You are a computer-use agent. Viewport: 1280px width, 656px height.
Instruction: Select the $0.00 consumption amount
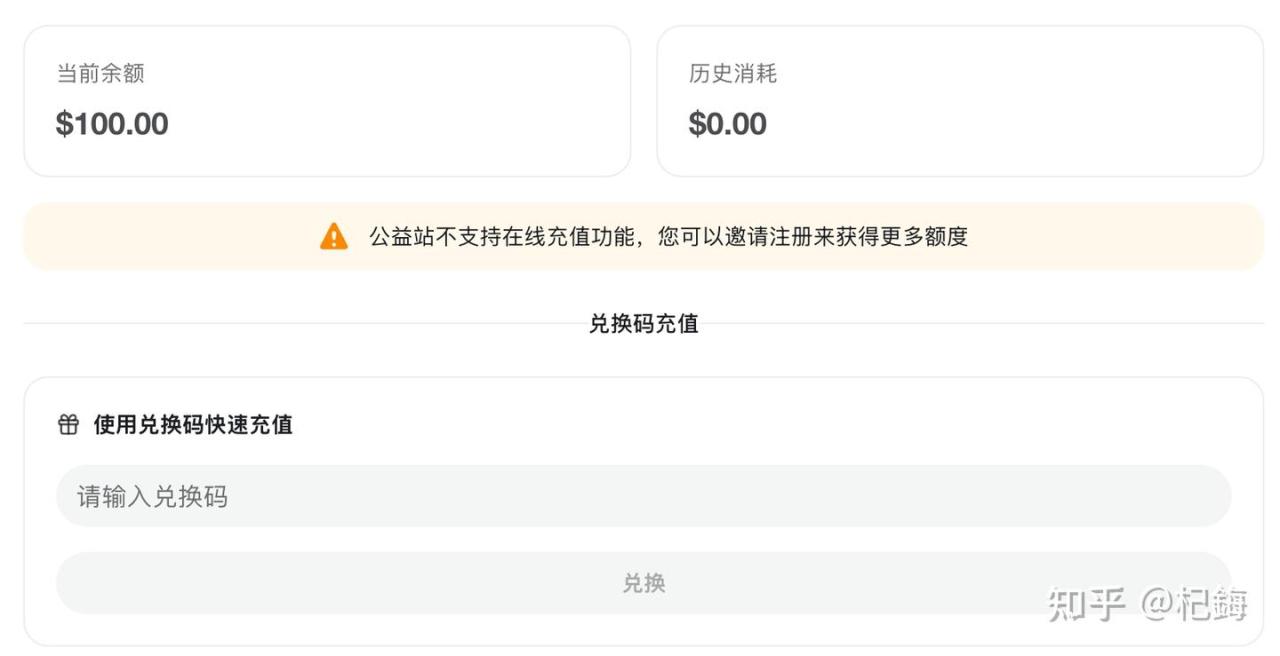(727, 124)
